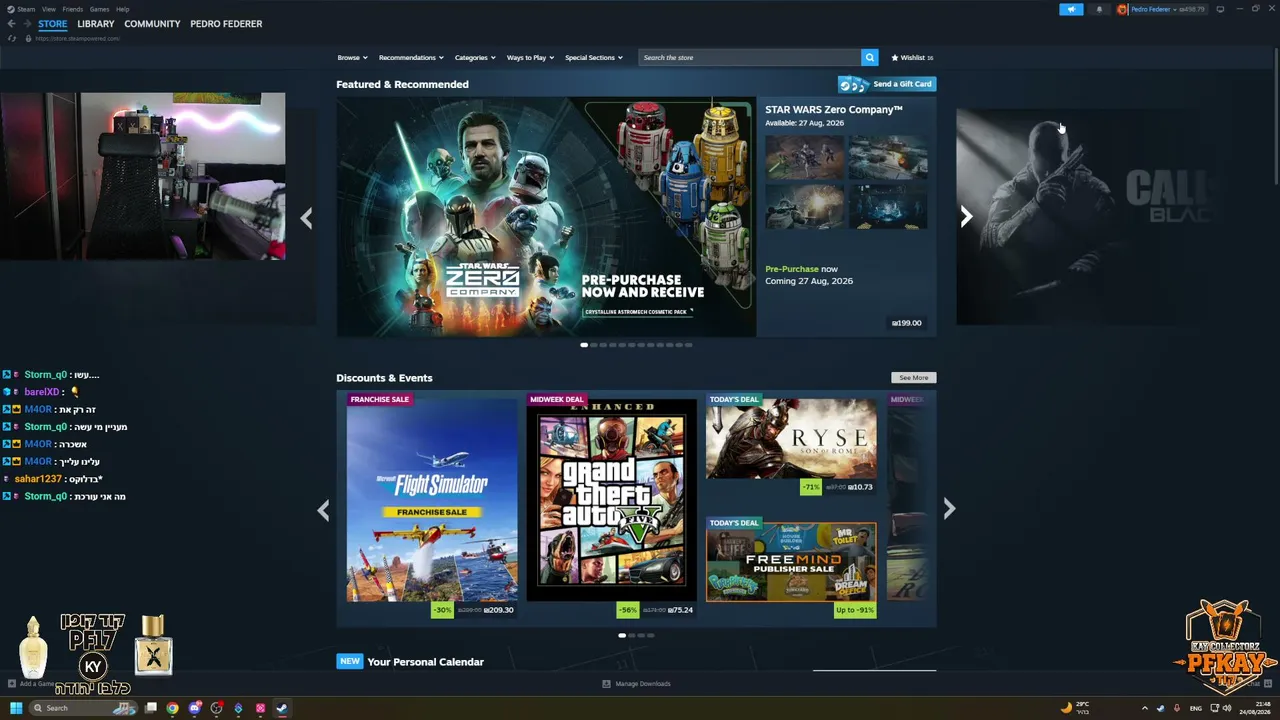Image resolution: width=1280 pixels, height=720 pixels.
Task: Click the Add a Game plus icon
Action: tap(12, 684)
